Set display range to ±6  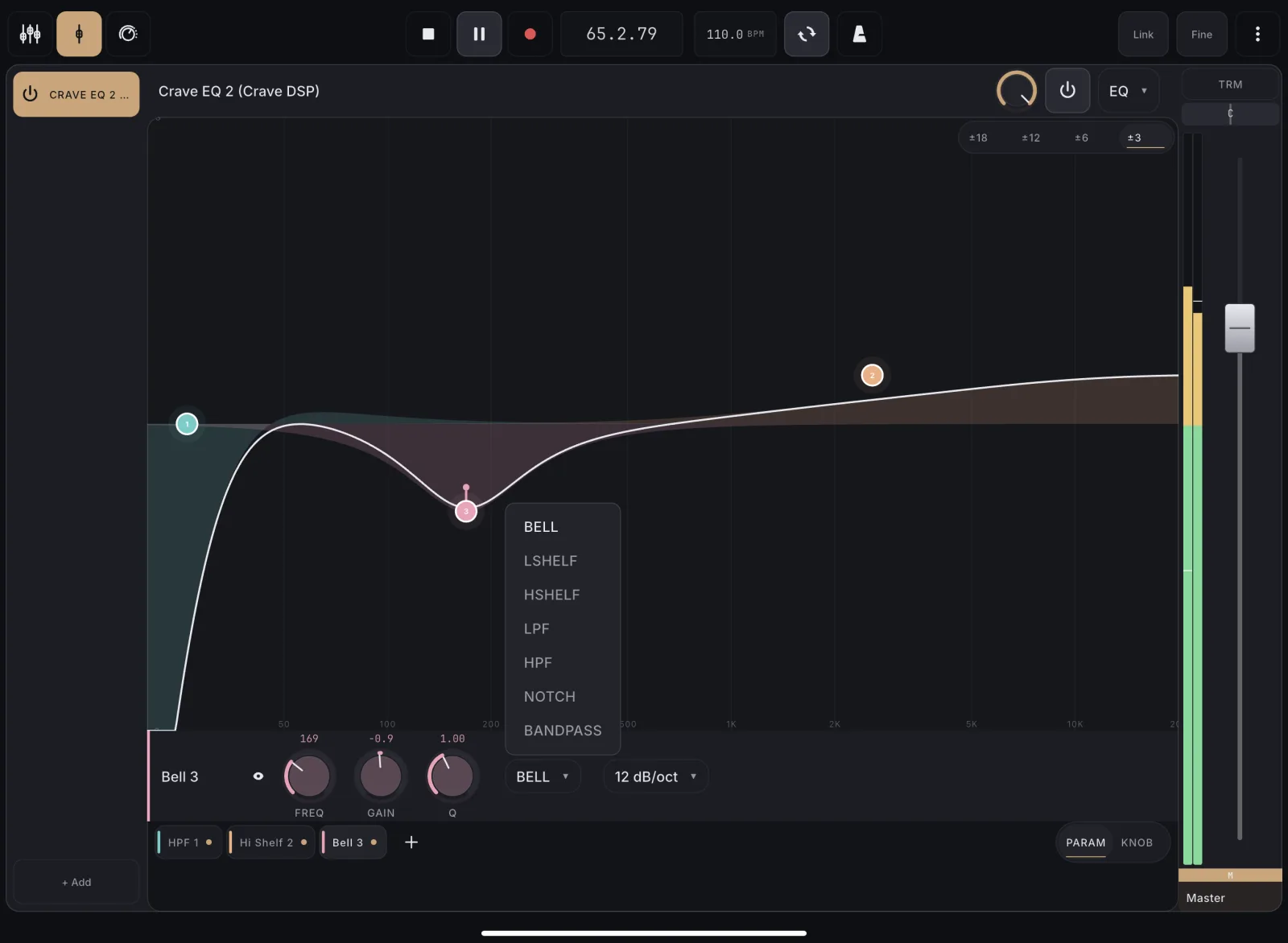click(1081, 138)
